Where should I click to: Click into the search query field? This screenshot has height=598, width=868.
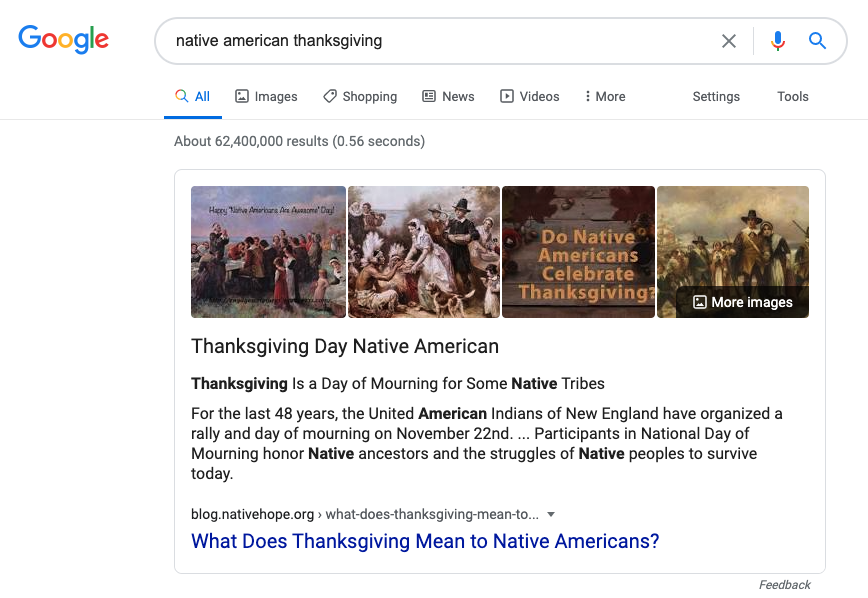[437, 41]
